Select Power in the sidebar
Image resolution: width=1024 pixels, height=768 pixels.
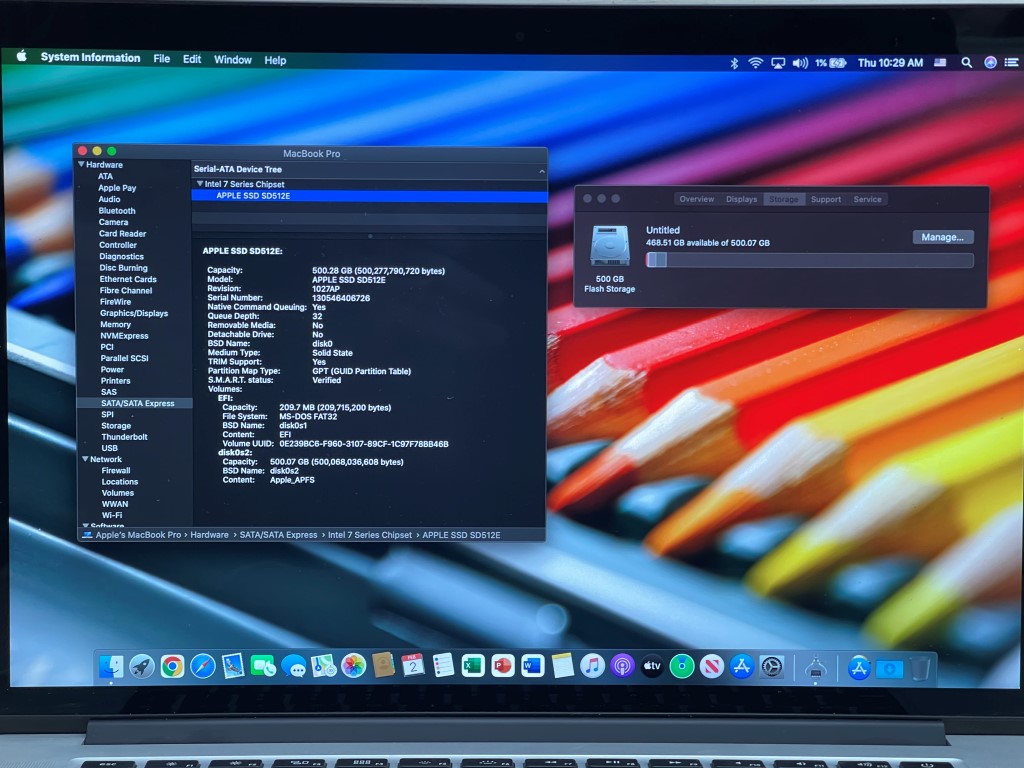coord(112,370)
